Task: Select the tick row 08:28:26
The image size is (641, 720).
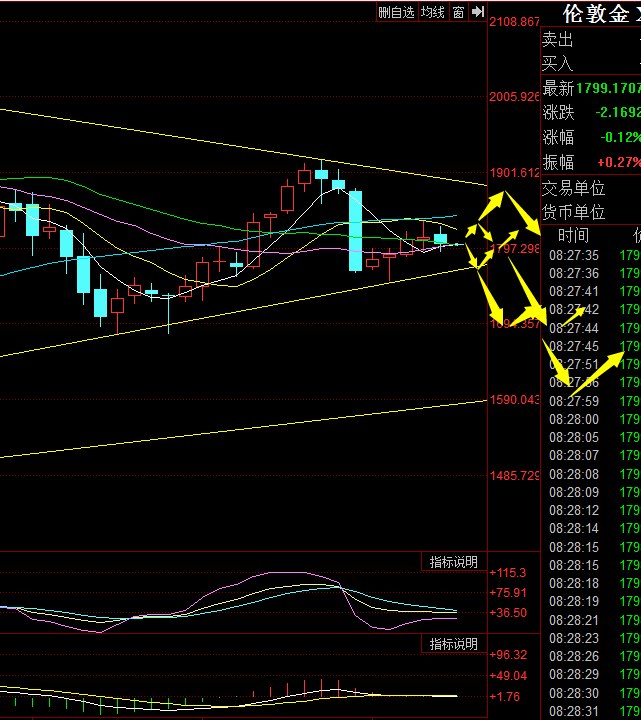Action: click(x=591, y=656)
